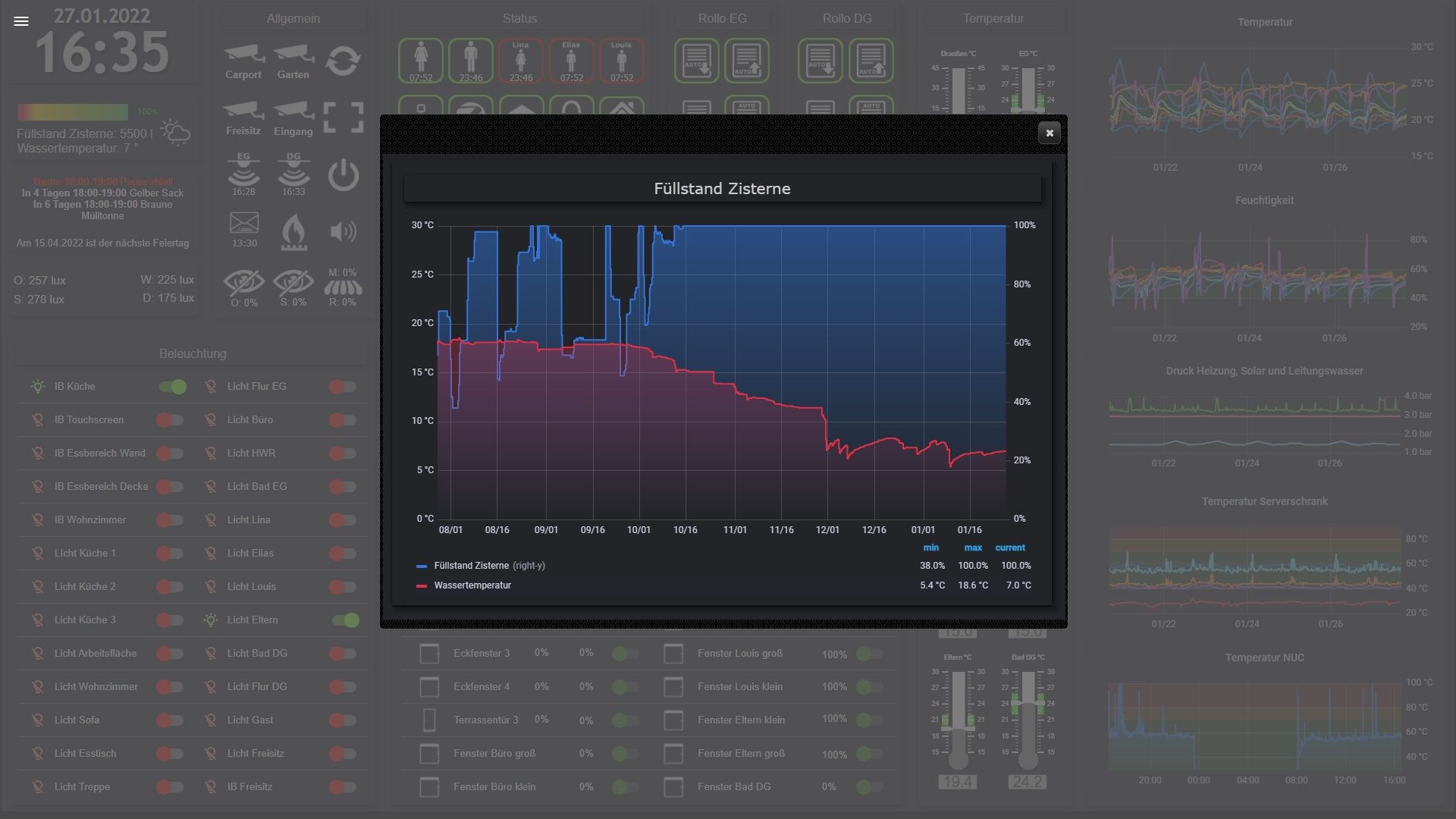Open the hamburger menu icon

[x=21, y=21]
